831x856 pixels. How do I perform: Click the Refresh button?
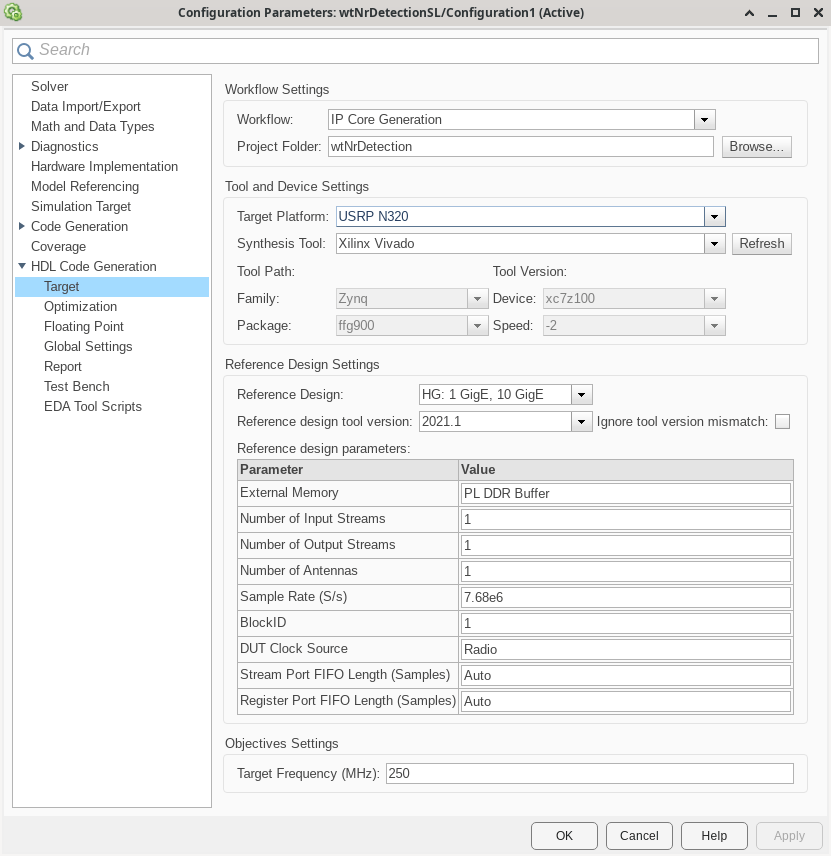click(x=762, y=244)
